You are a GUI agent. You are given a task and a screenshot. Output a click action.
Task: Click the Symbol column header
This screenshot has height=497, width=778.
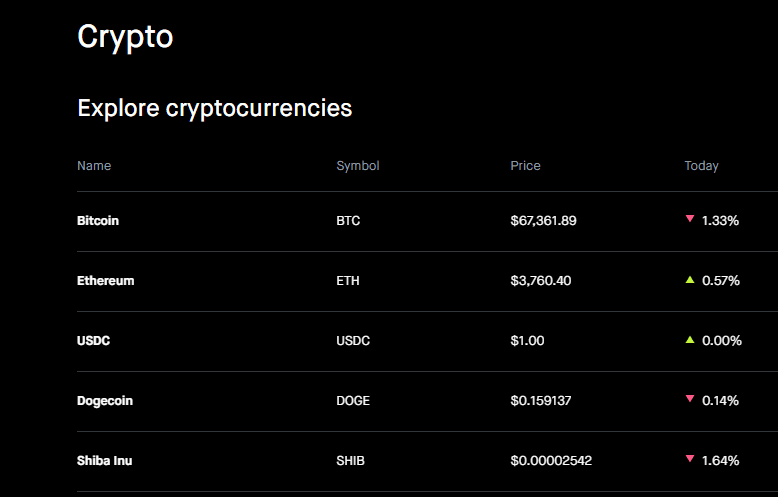click(x=358, y=166)
